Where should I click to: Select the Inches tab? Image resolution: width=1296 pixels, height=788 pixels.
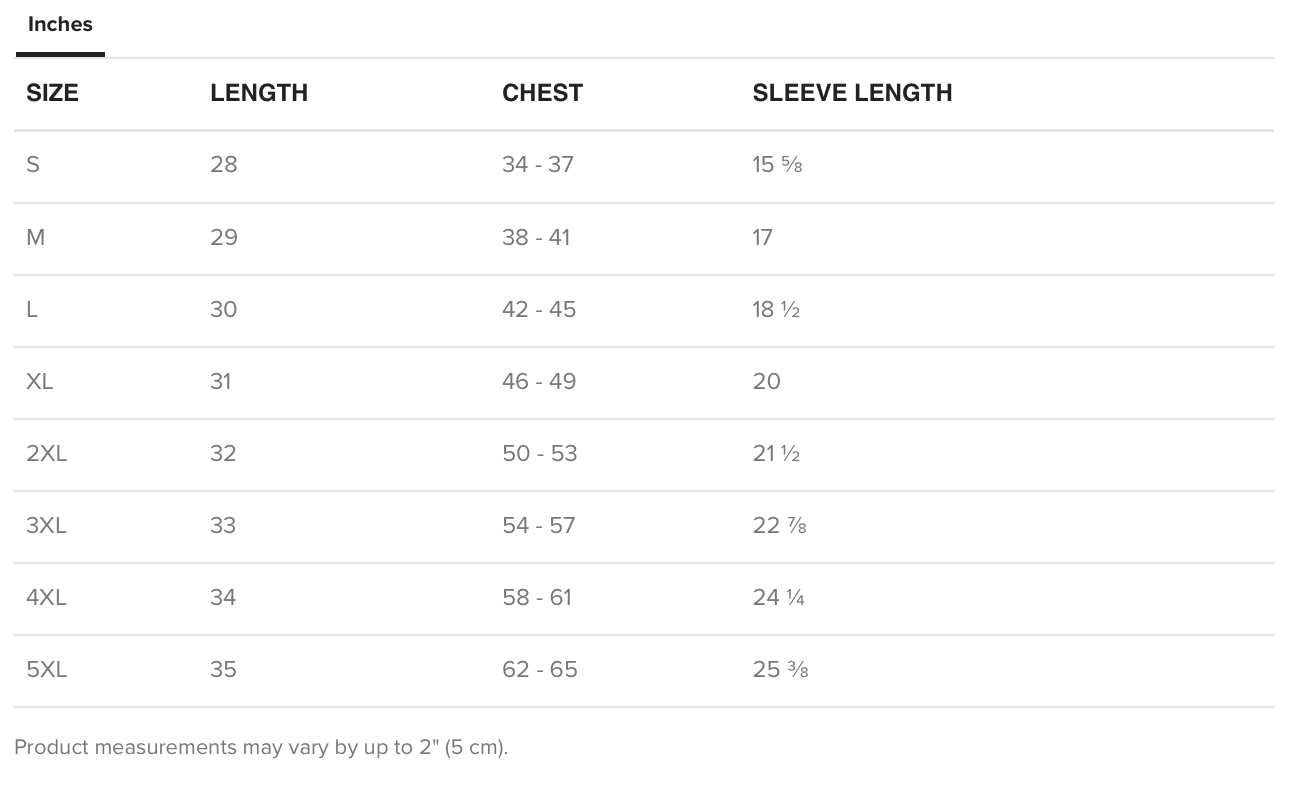coord(60,25)
